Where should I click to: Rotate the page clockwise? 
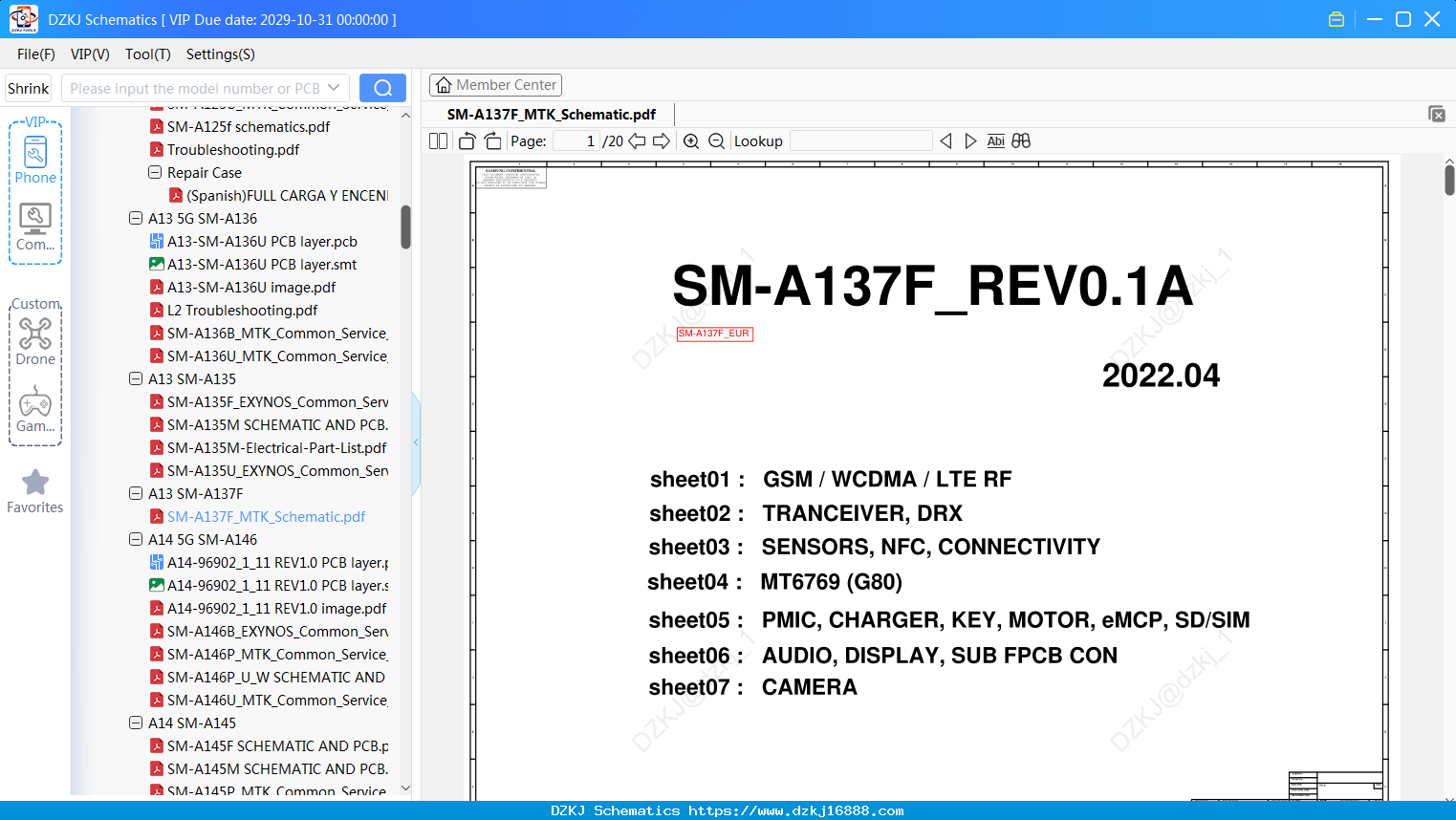pyautogui.click(x=492, y=141)
